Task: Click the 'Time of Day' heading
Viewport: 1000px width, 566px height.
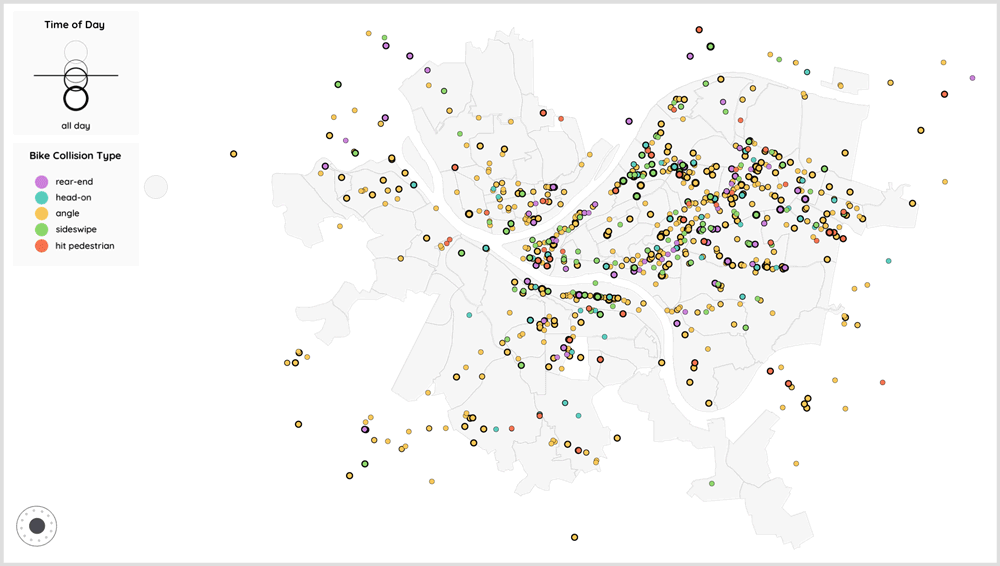Action: 75,25
